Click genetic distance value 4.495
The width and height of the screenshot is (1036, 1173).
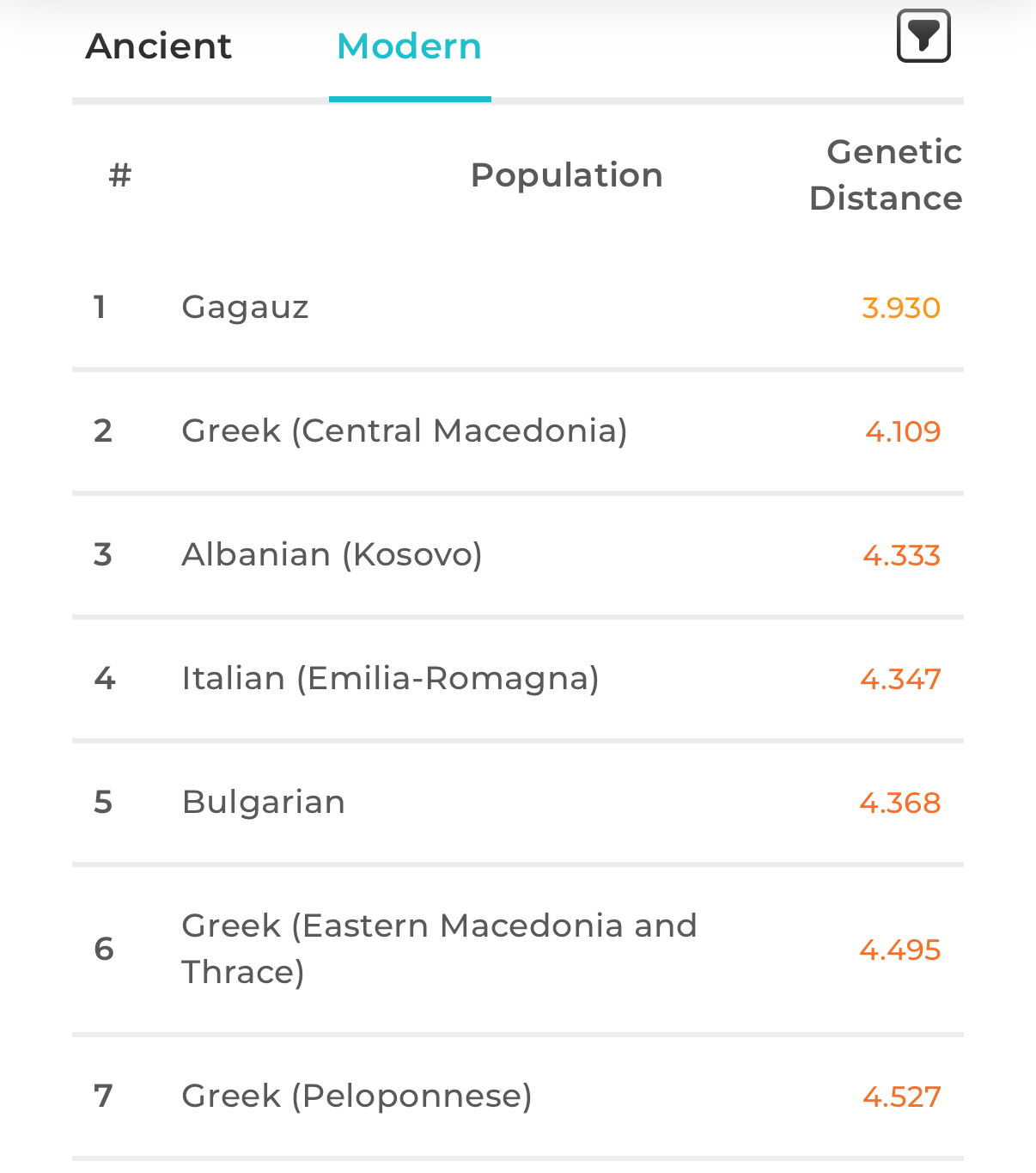click(x=900, y=950)
